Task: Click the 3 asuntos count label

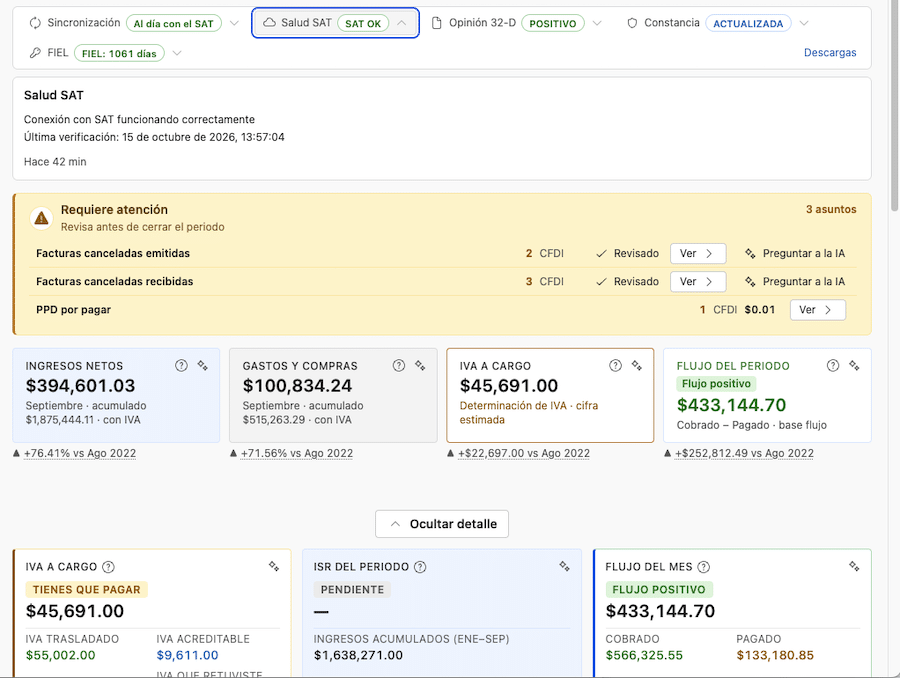Action: click(831, 210)
